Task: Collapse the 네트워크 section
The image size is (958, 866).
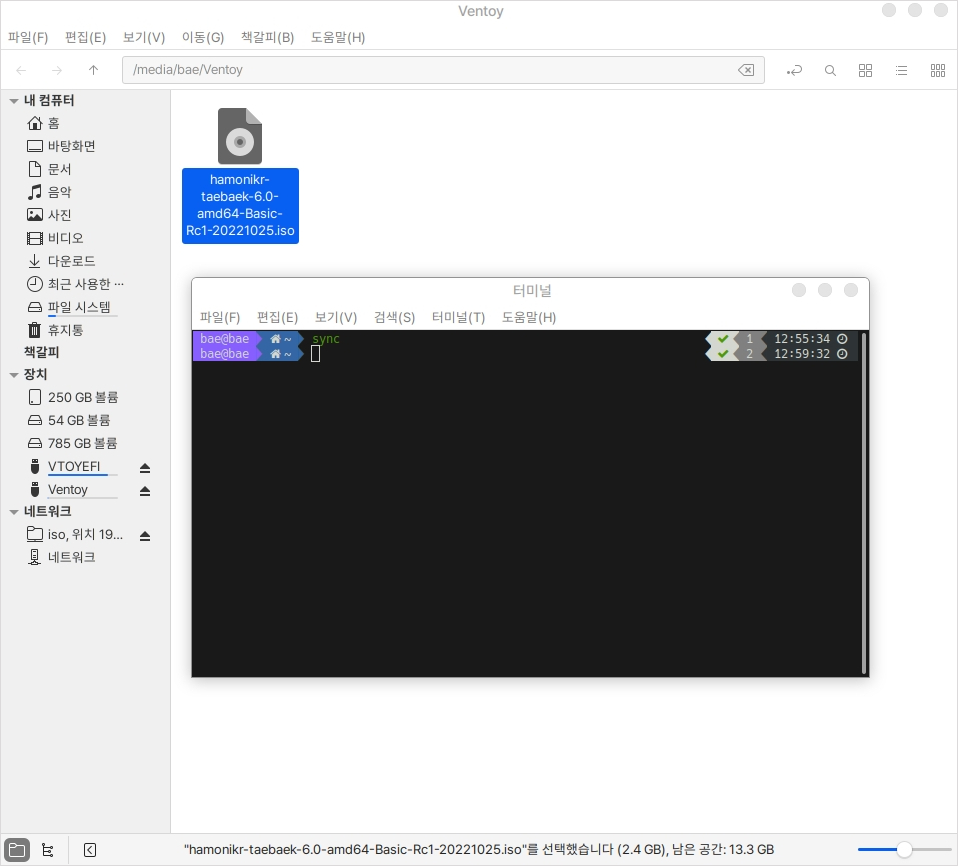Action: 14,512
